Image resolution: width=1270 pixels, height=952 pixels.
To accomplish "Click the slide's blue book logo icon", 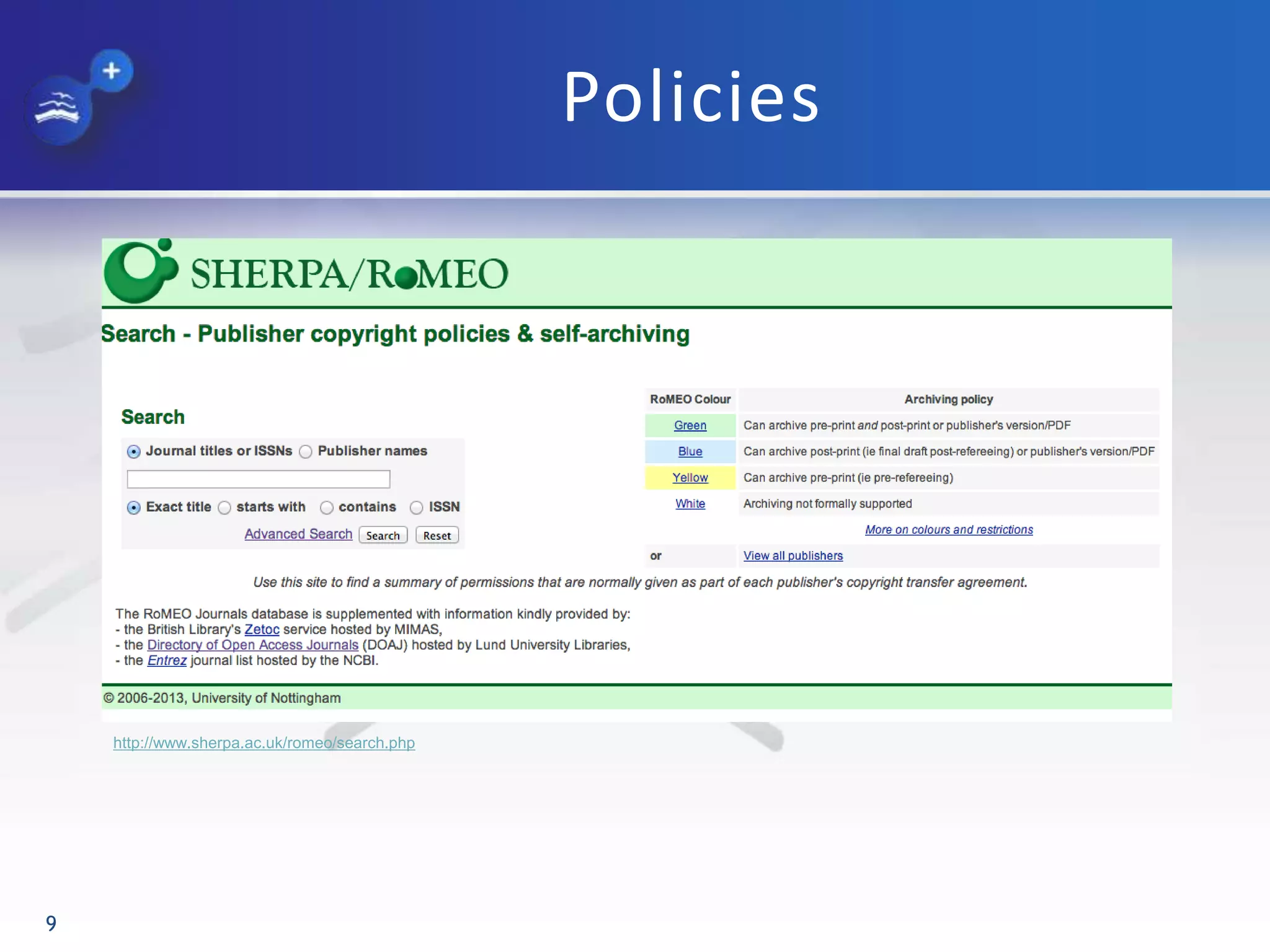I will [x=78, y=98].
